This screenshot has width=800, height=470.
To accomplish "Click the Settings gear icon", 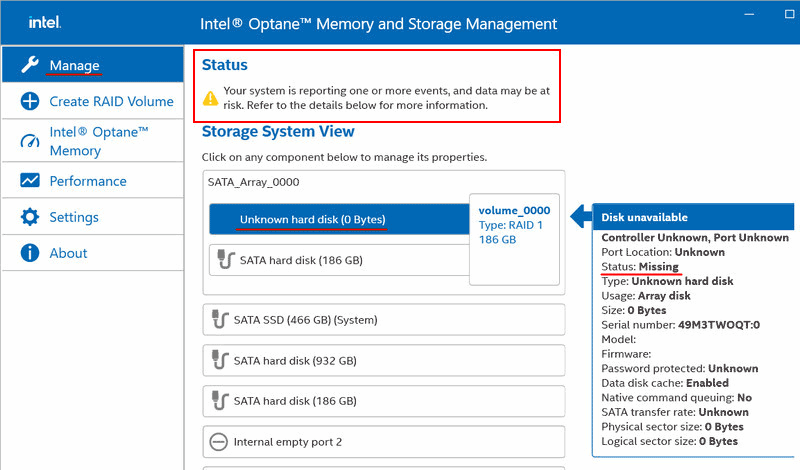I will pyautogui.click(x=30, y=217).
